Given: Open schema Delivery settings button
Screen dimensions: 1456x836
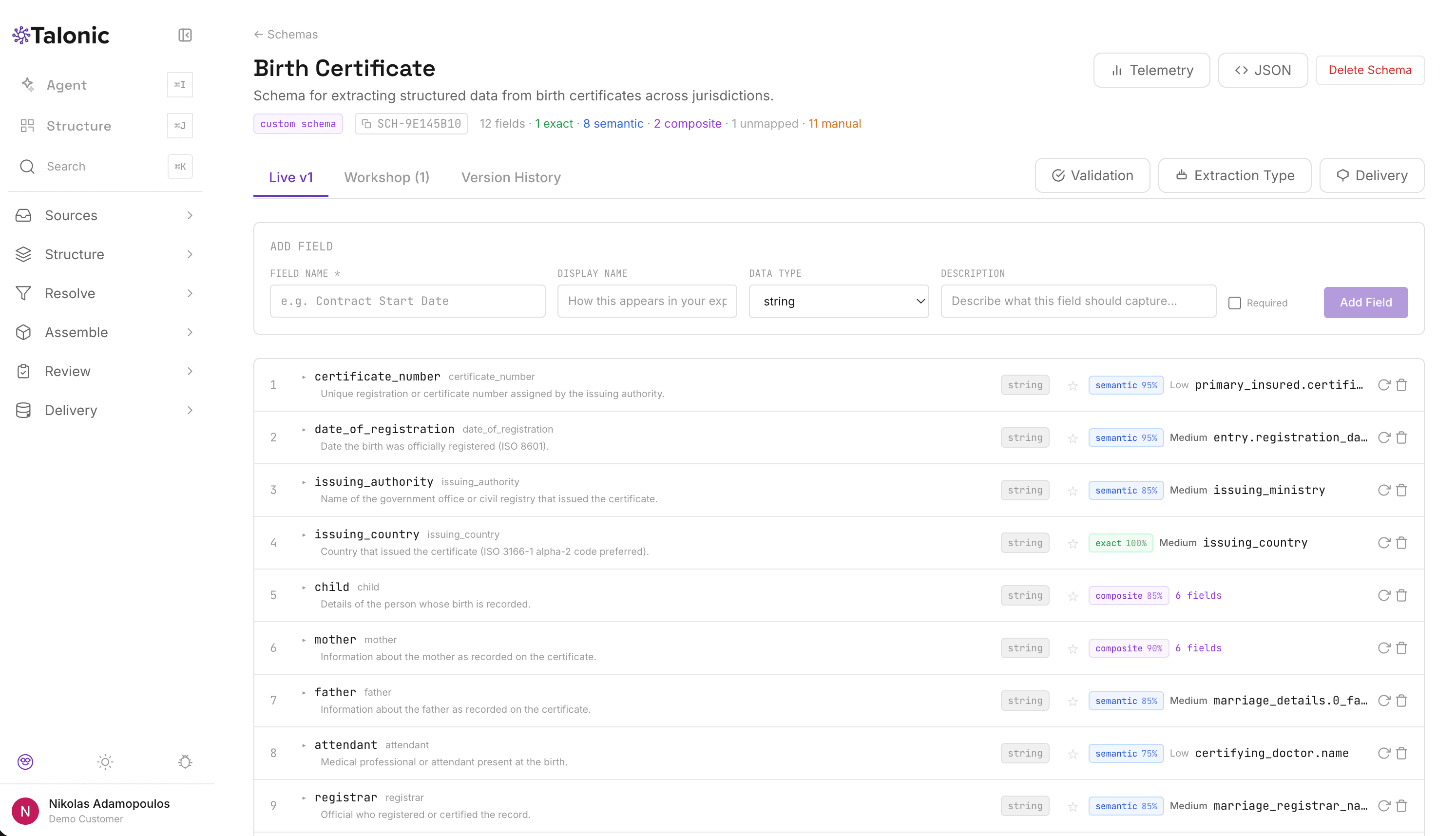Looking at the screenshot, I should point(1372,175).
